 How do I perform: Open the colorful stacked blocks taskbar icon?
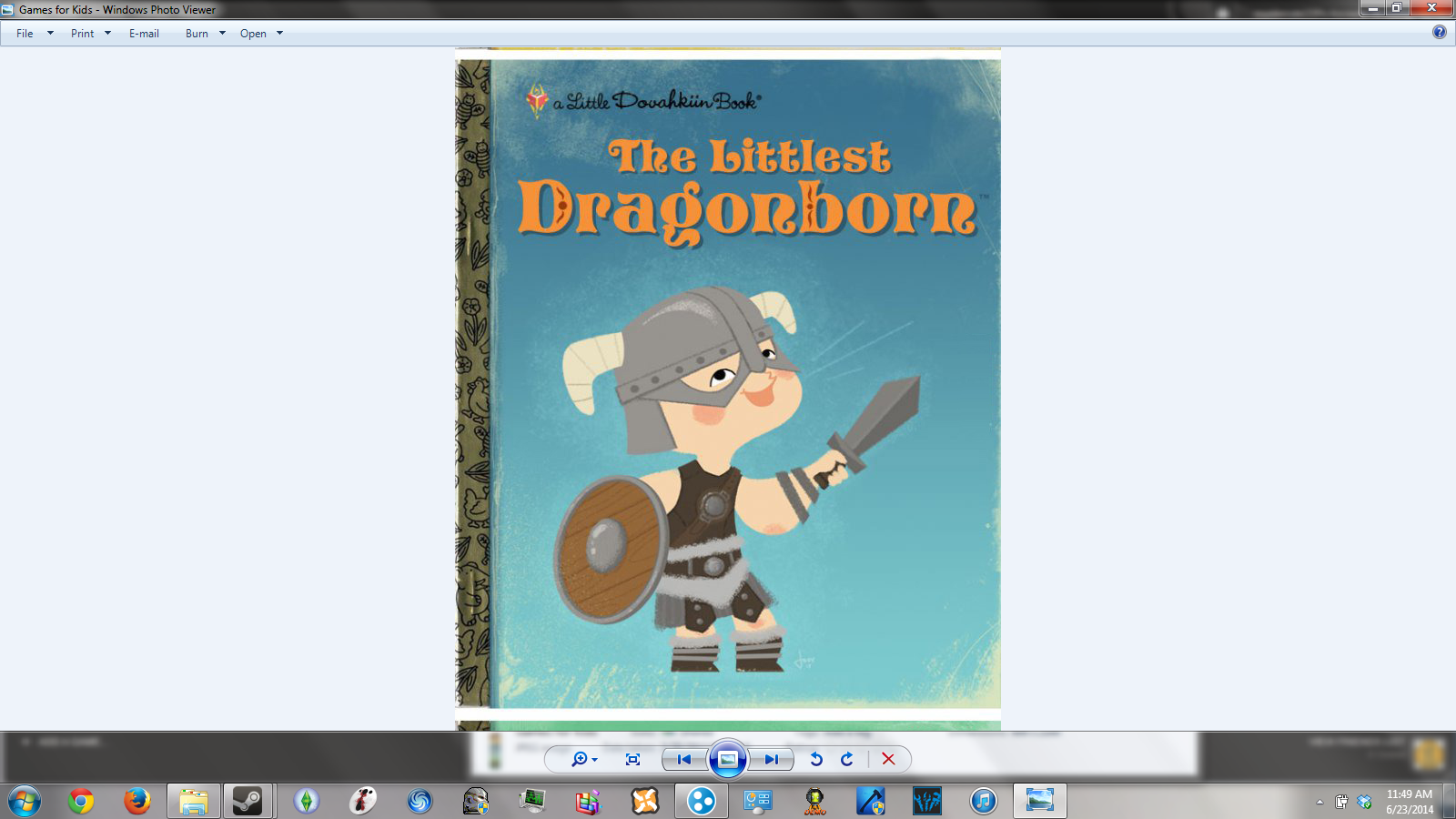coord(589,802)
